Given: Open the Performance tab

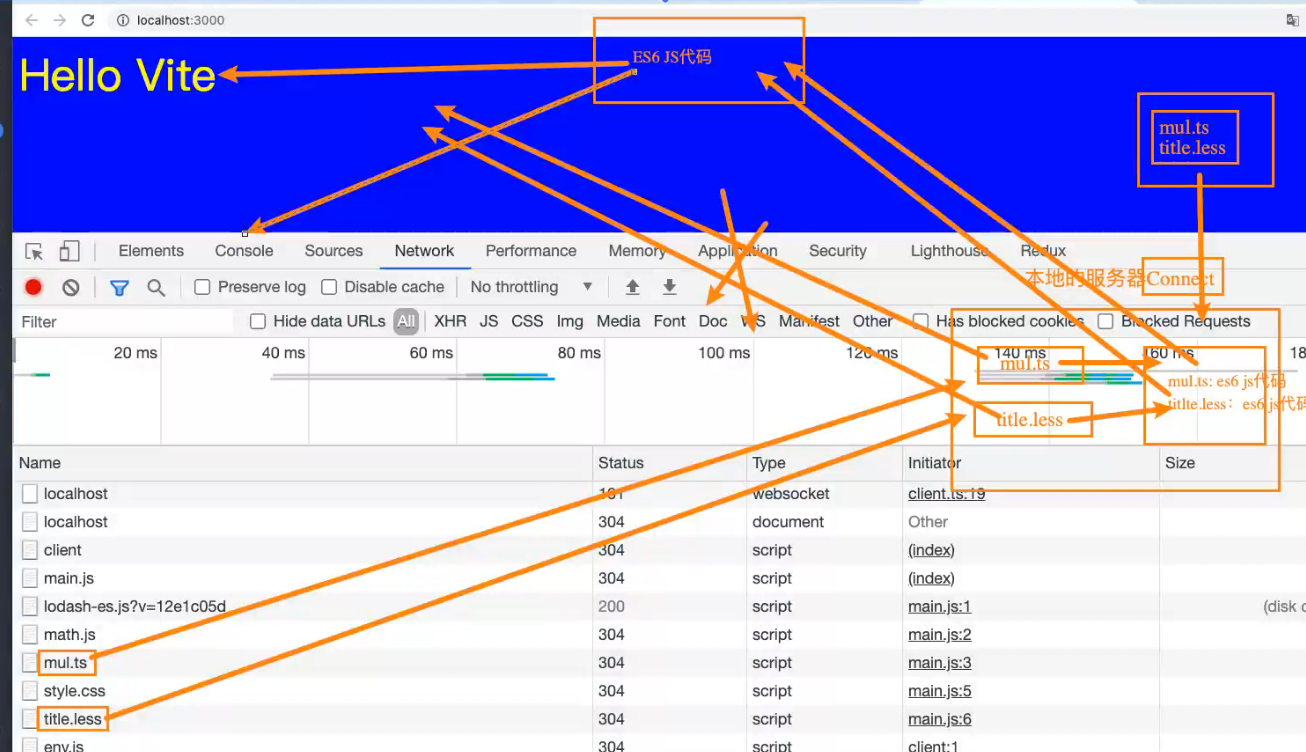Looking at the screenshot, I should [x=531, y=251].
